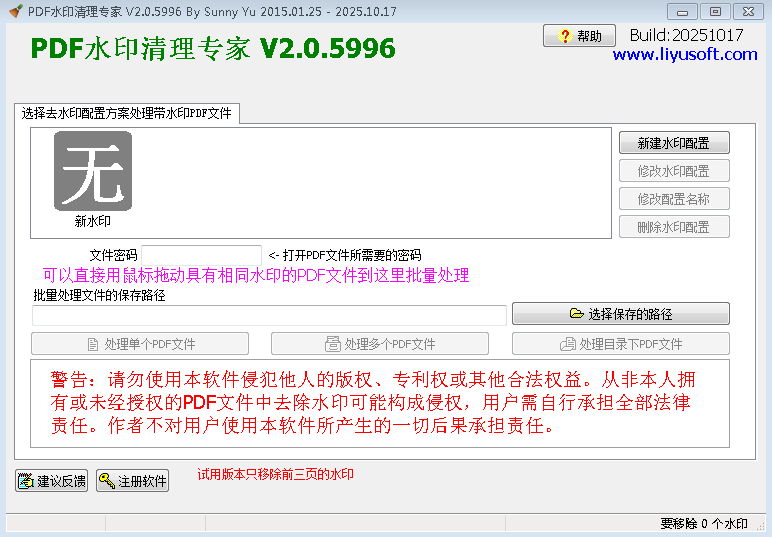Select the 新水印 watermark config icon

(x=92, y=171)
